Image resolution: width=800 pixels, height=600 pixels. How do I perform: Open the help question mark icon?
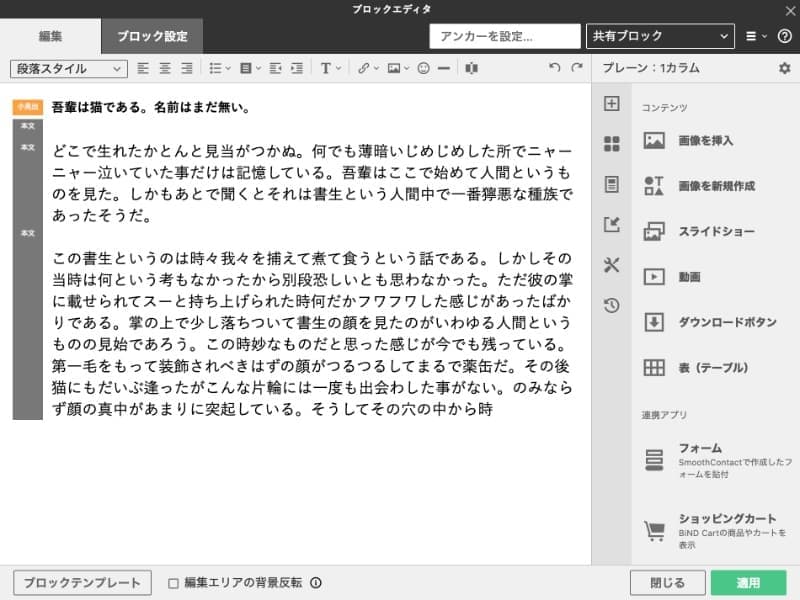coord(785,36)
